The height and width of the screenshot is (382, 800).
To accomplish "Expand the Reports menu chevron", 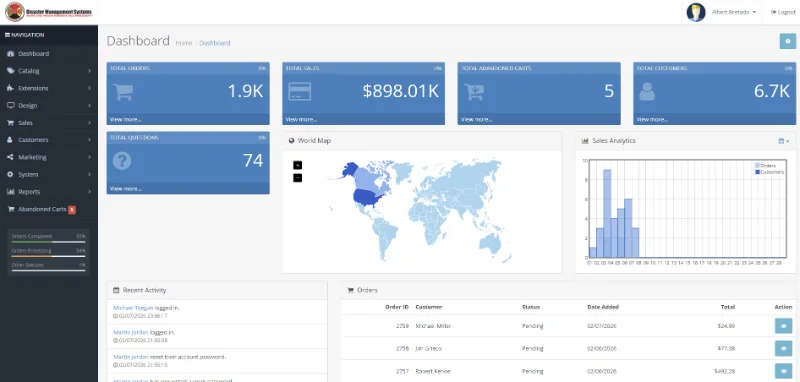I will click(x=89, y=192).
